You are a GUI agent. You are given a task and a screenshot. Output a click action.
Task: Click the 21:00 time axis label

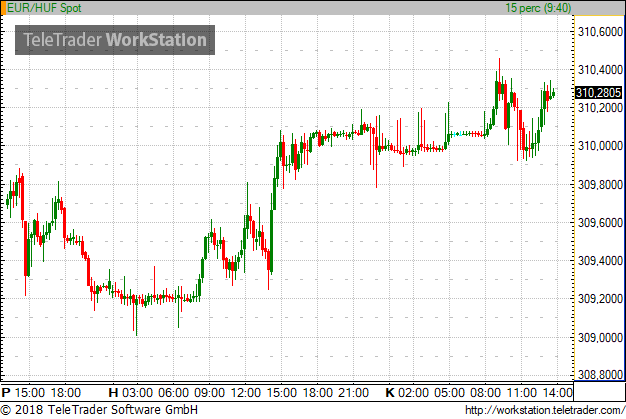click(353, 393)
